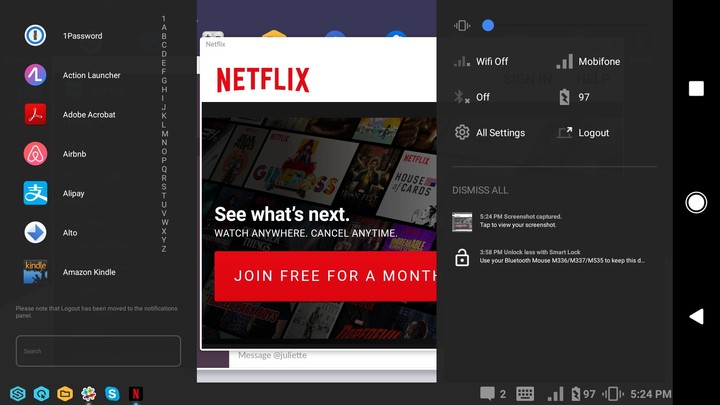The height and width of the screenshot is (405, 720).
Task: Click the 1Password app label
Action: click(x=83, y=36)
